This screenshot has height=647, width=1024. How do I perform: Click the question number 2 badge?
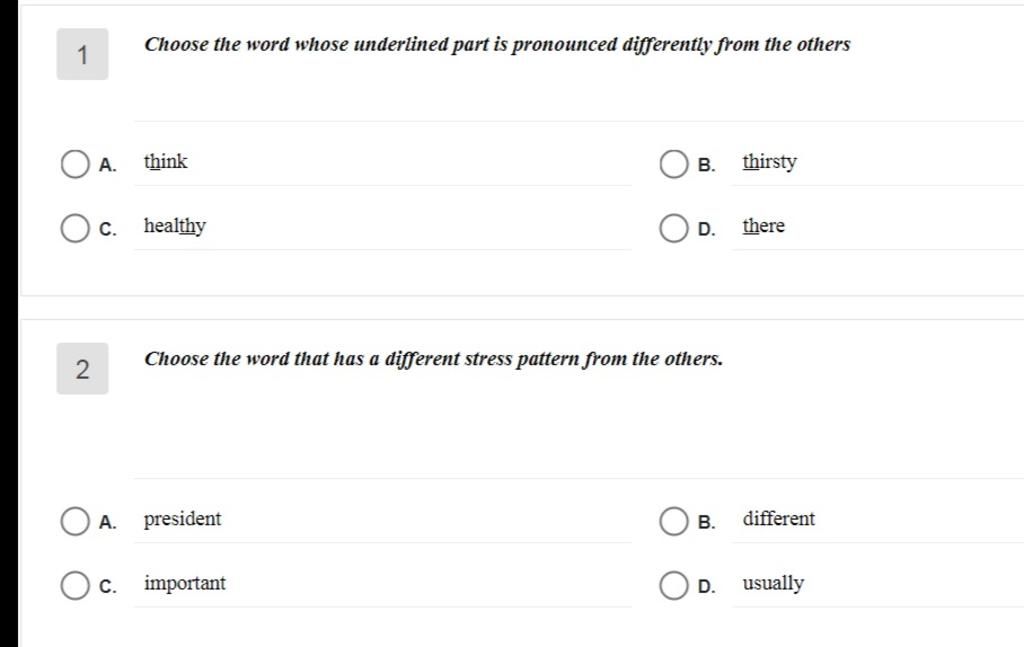point(82,369)
